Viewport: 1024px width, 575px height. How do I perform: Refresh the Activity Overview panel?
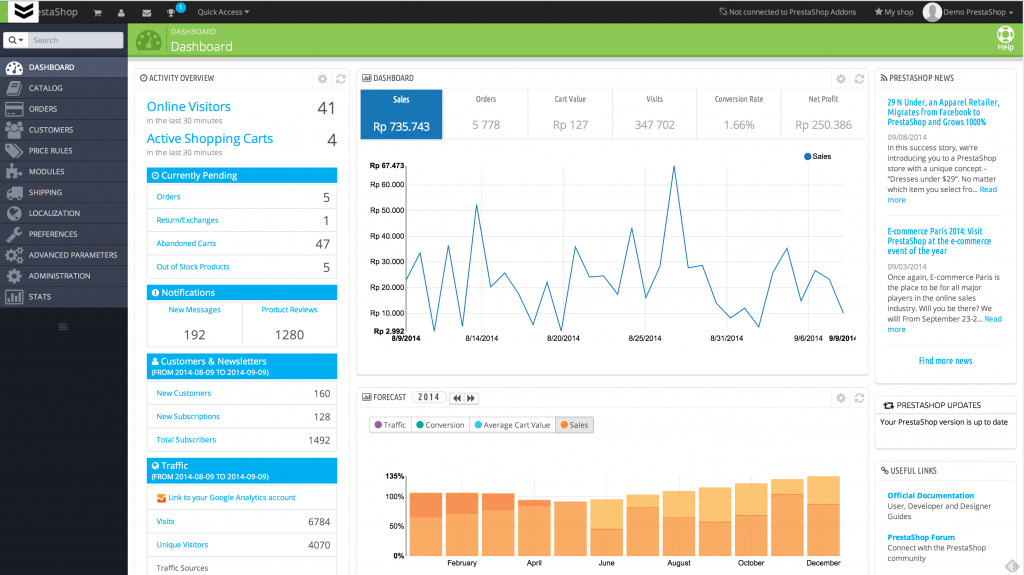click(x=341, y=78)
